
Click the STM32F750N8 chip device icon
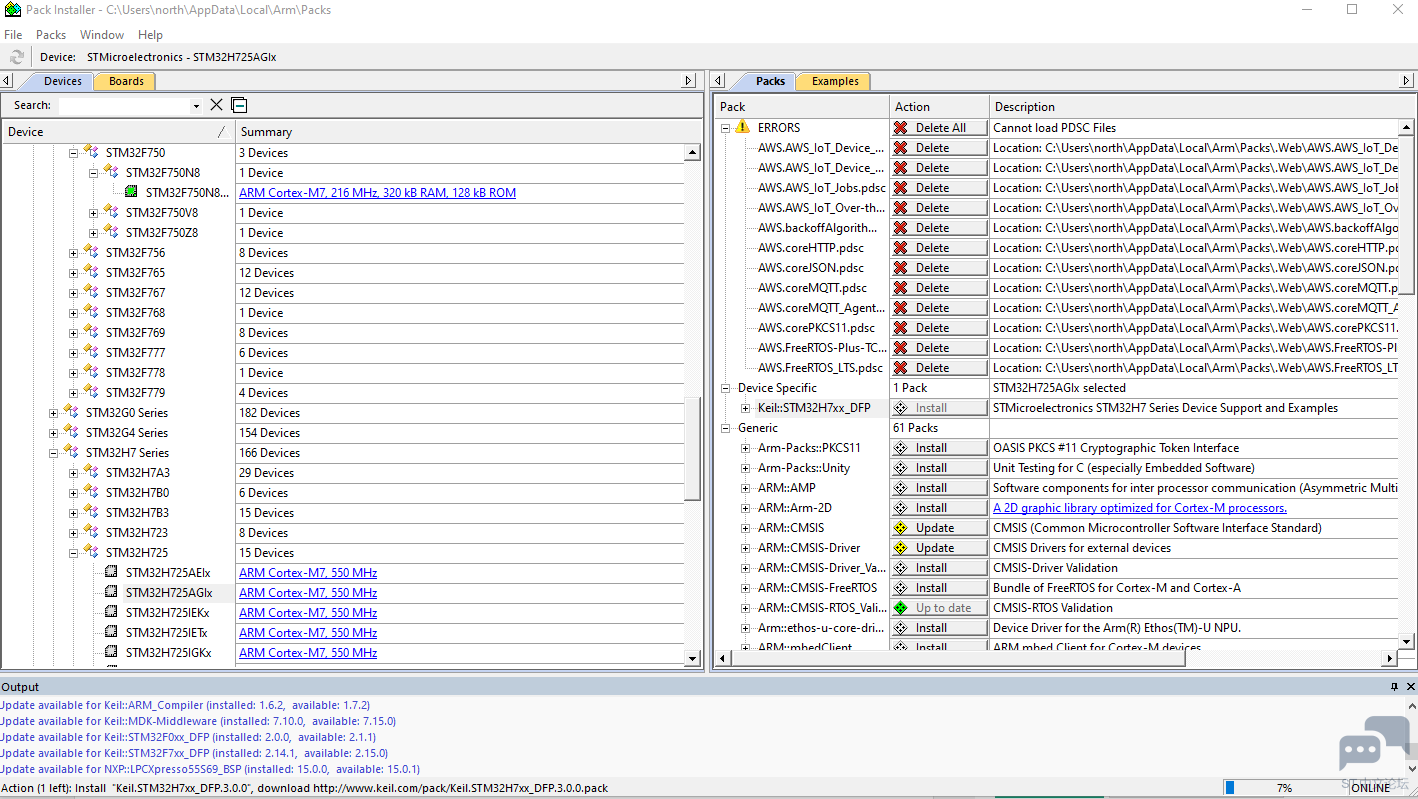coord(132,192)
